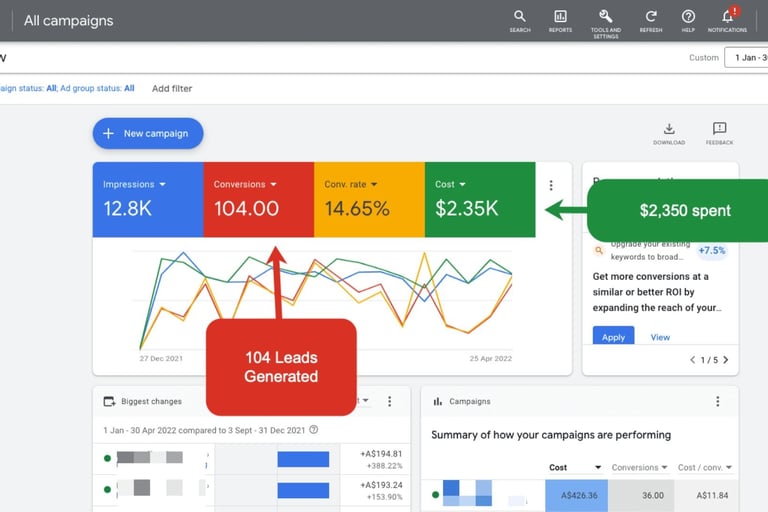Go to next recommendation with right chevron
The image size is (768, 512).
click(x=726, y=360)
